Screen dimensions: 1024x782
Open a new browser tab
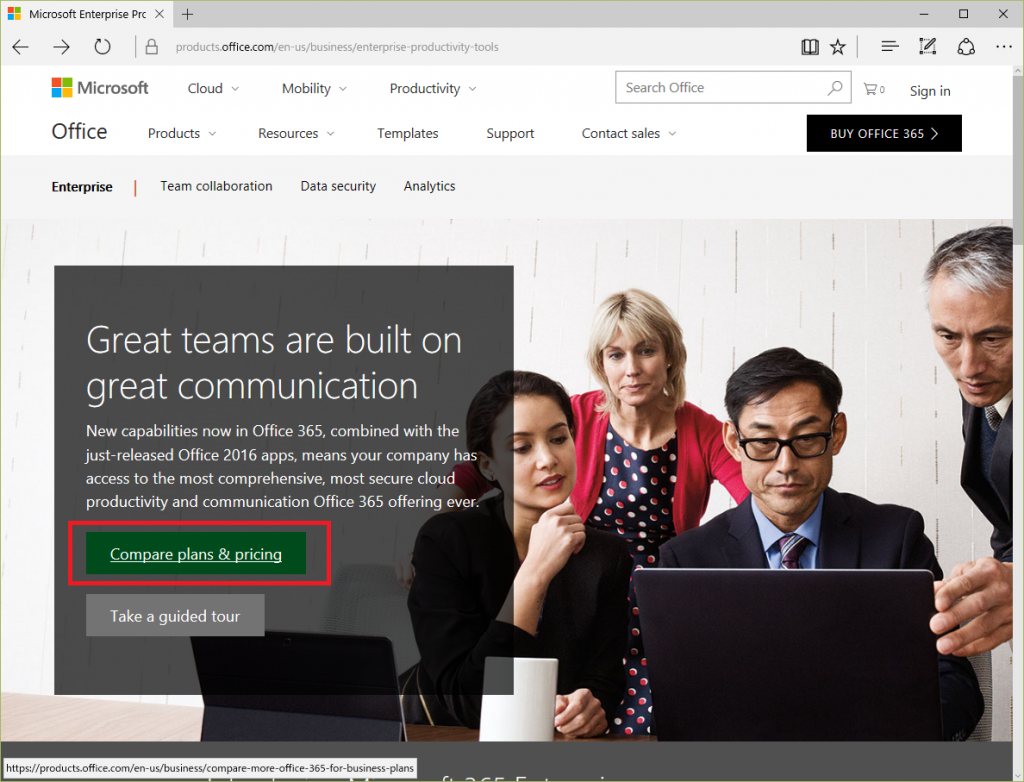(x=187, y=14)
